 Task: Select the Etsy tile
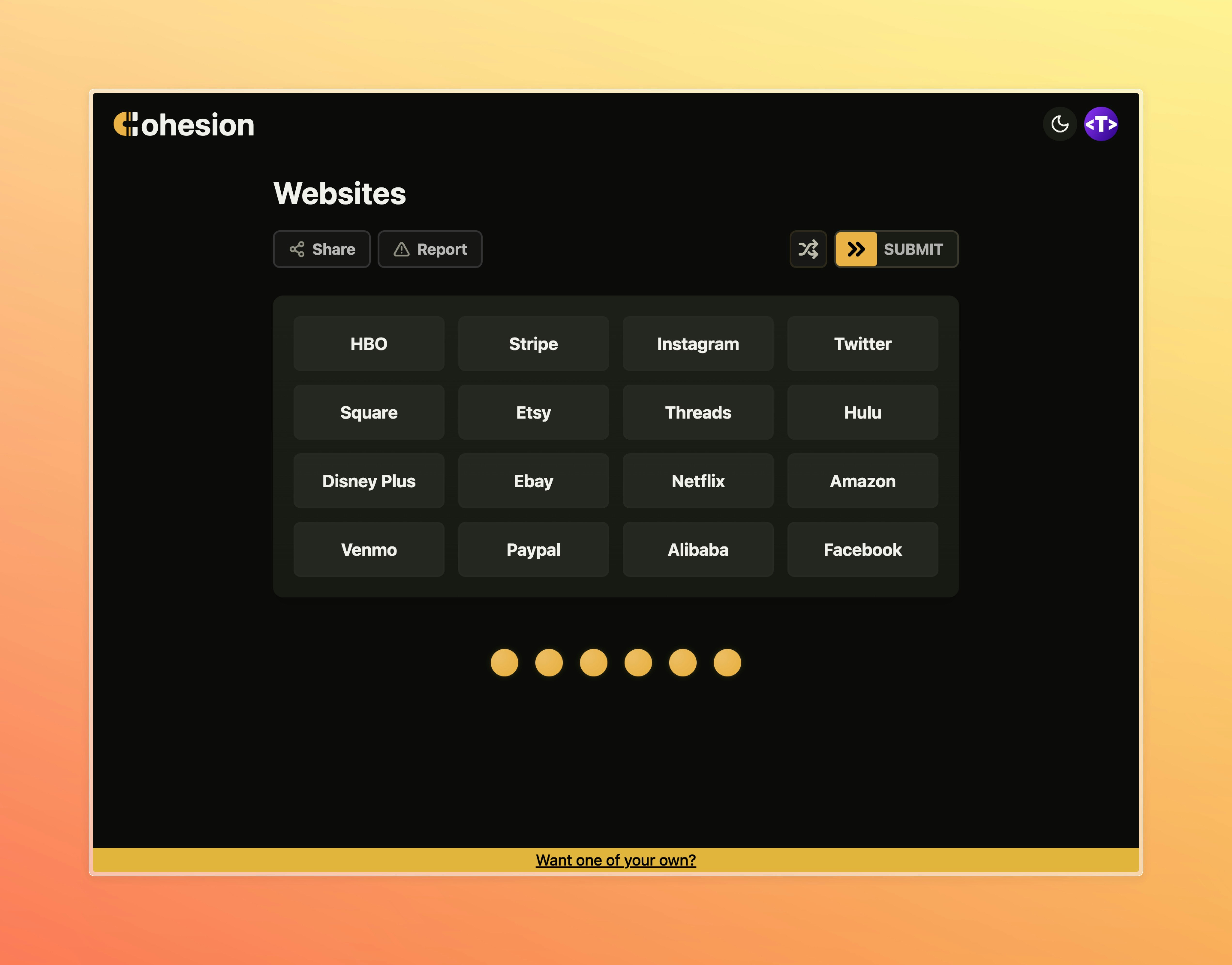click(x=533, y=412)
